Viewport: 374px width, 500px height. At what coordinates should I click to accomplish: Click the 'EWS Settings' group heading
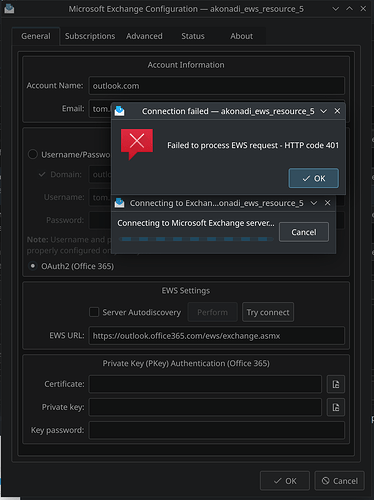coord(186,291)
